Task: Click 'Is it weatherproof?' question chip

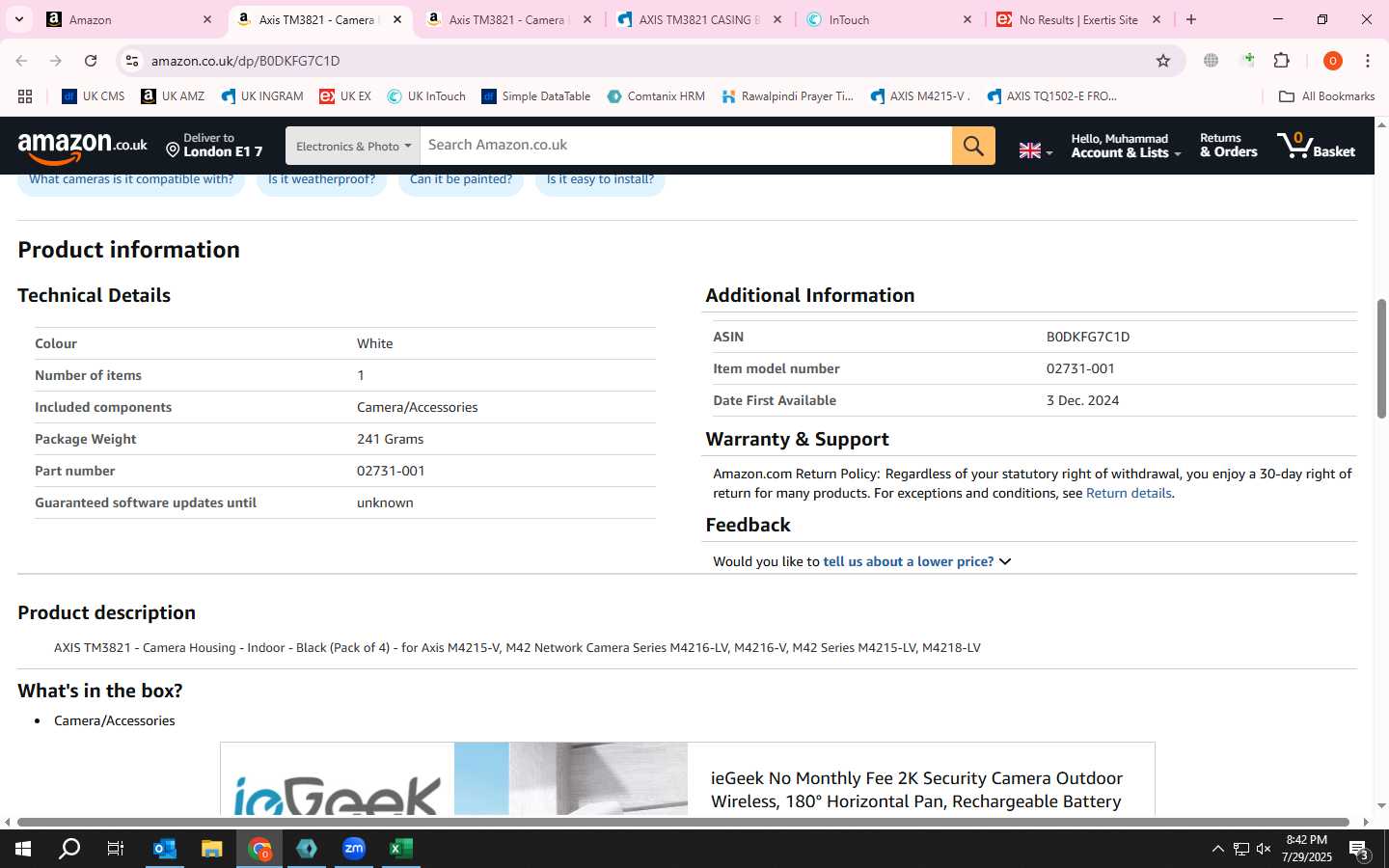Action: pos(321,179)
